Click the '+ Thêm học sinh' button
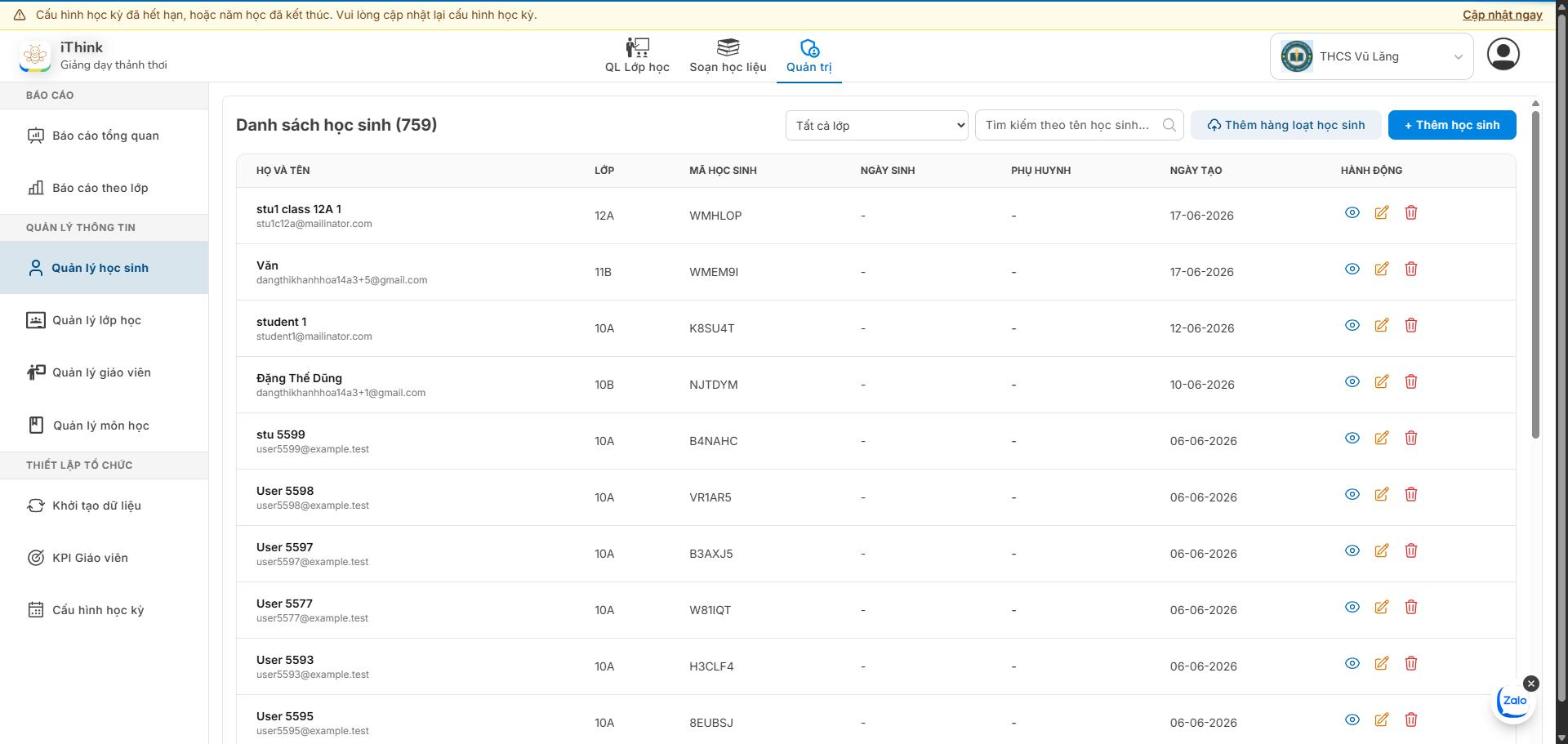1568x744 pixels. 1452,125
